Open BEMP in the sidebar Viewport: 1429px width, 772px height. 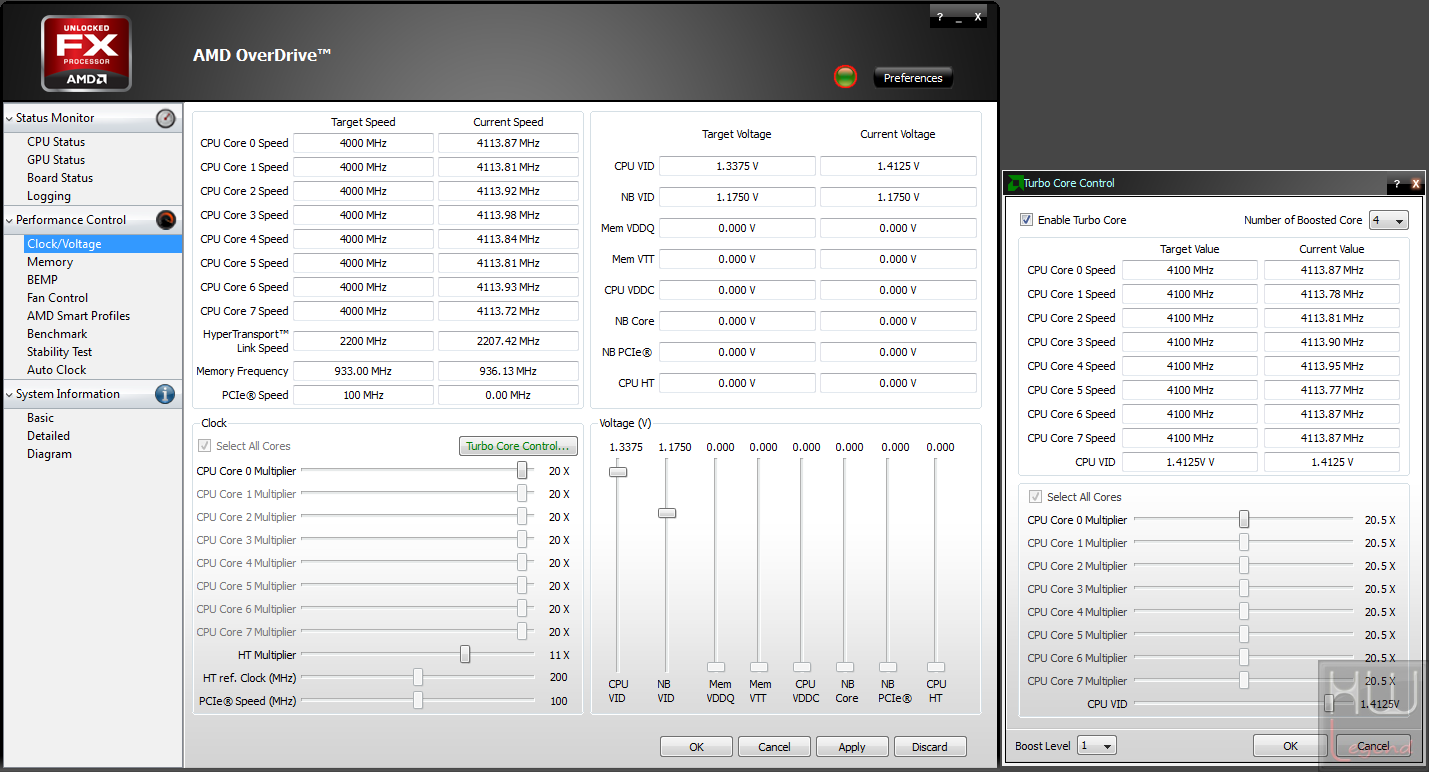click(42, 280)
